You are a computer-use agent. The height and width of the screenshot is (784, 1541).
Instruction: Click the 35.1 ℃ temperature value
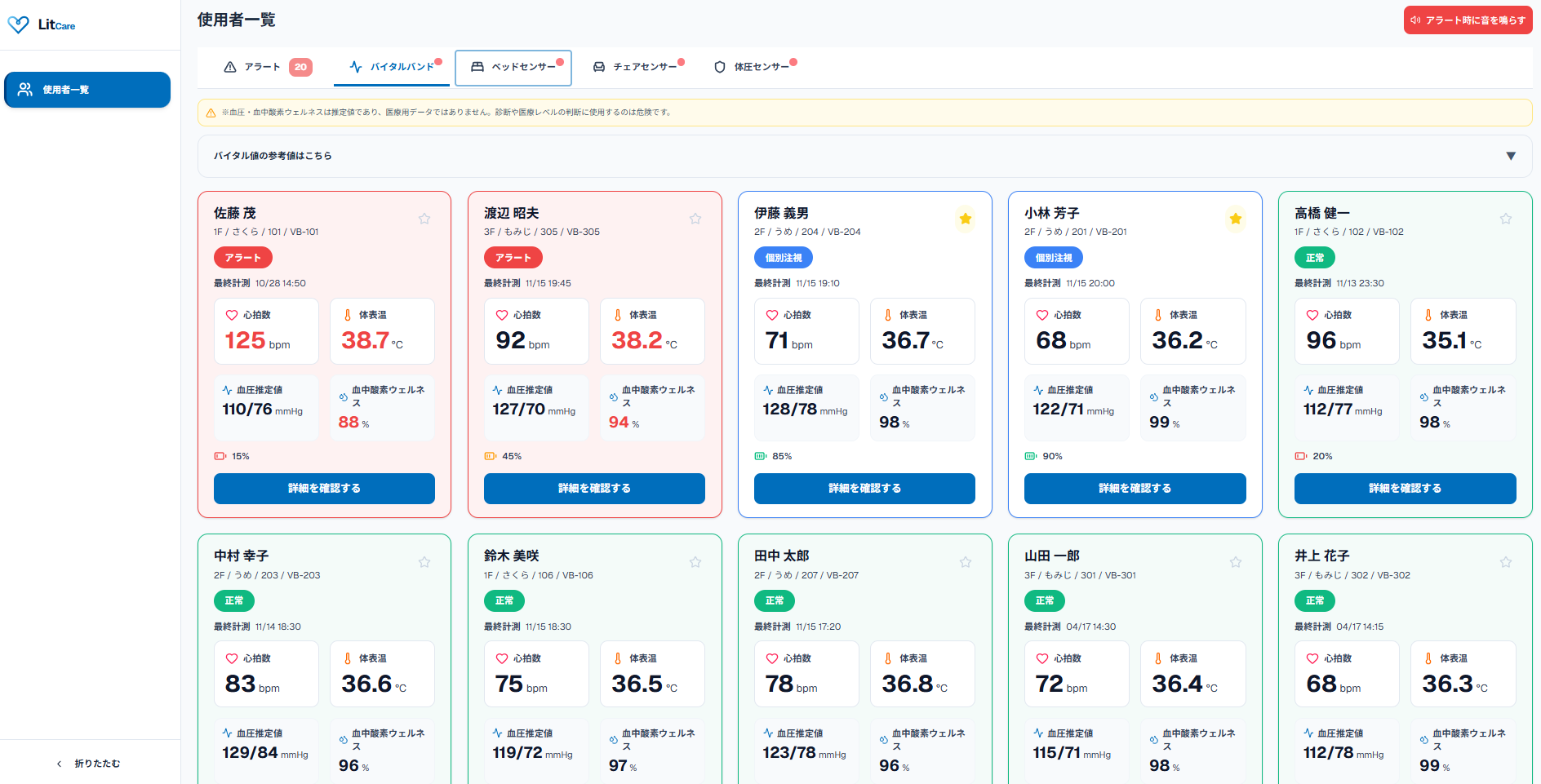pyautogui.click(x=1452, y=340)
